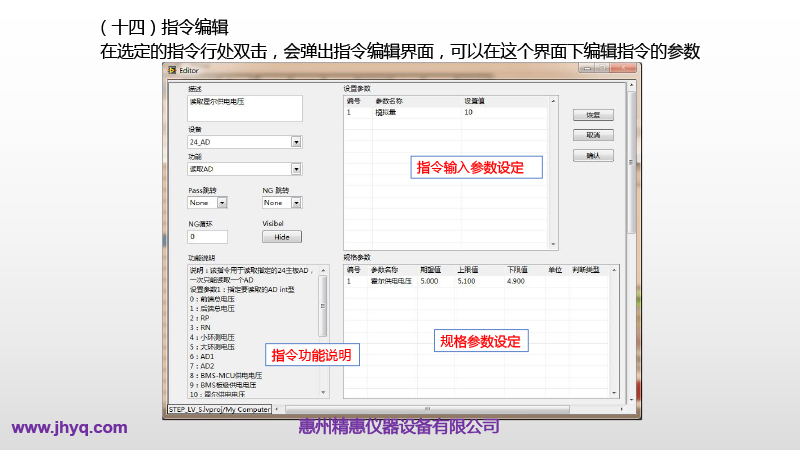
Task: Click the NG循环 field containing 0
Action: 207,237
